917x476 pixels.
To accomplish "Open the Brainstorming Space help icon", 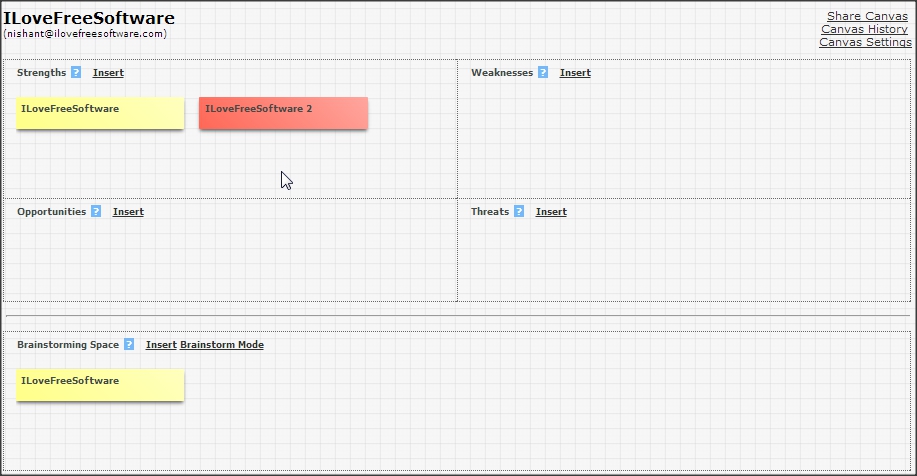I will (129, 344).
